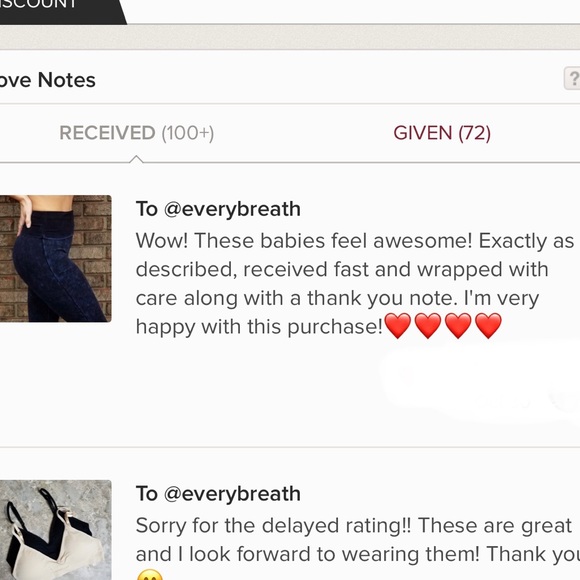Click the white smudged area below hearts
580x580 pixels.
tap(479, 381)
